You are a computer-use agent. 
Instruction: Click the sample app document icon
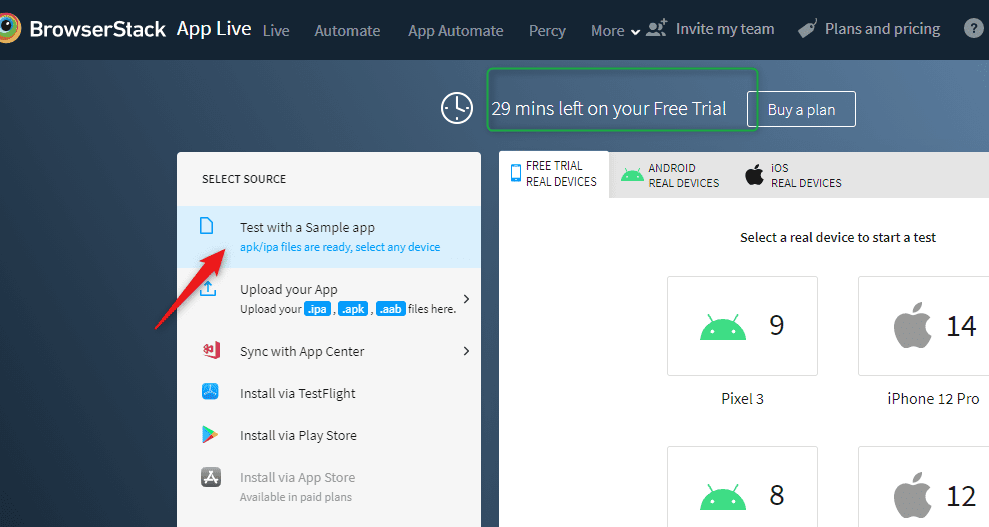coord(207,227)
